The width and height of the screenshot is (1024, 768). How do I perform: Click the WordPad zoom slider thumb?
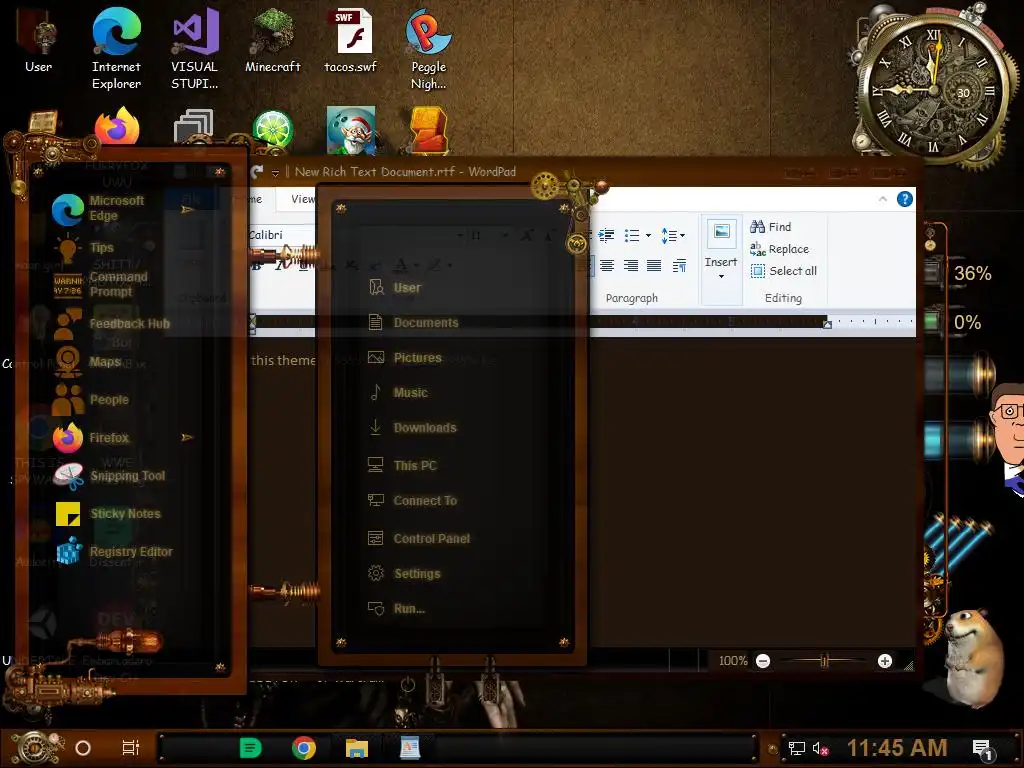point(824,661)
